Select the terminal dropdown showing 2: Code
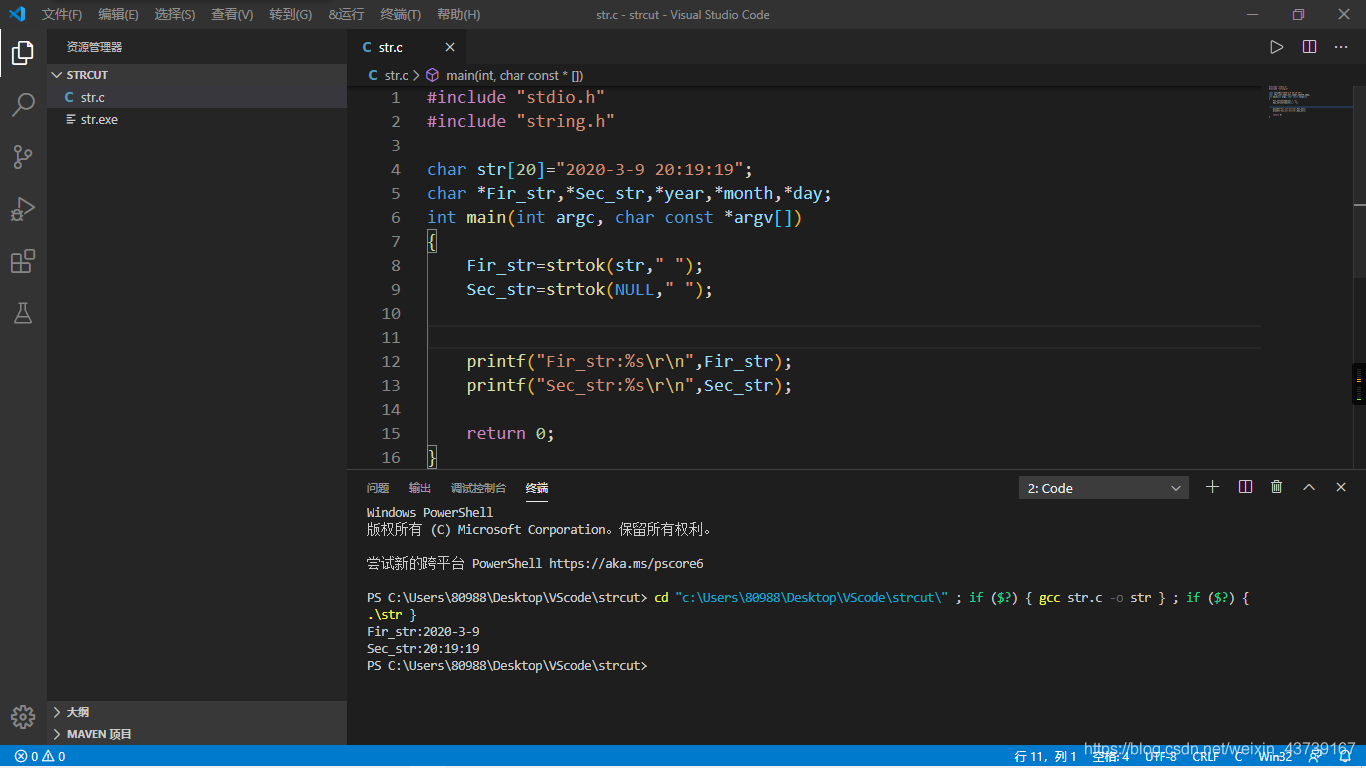1366x768 pixels. click(x=1104, y=488)
